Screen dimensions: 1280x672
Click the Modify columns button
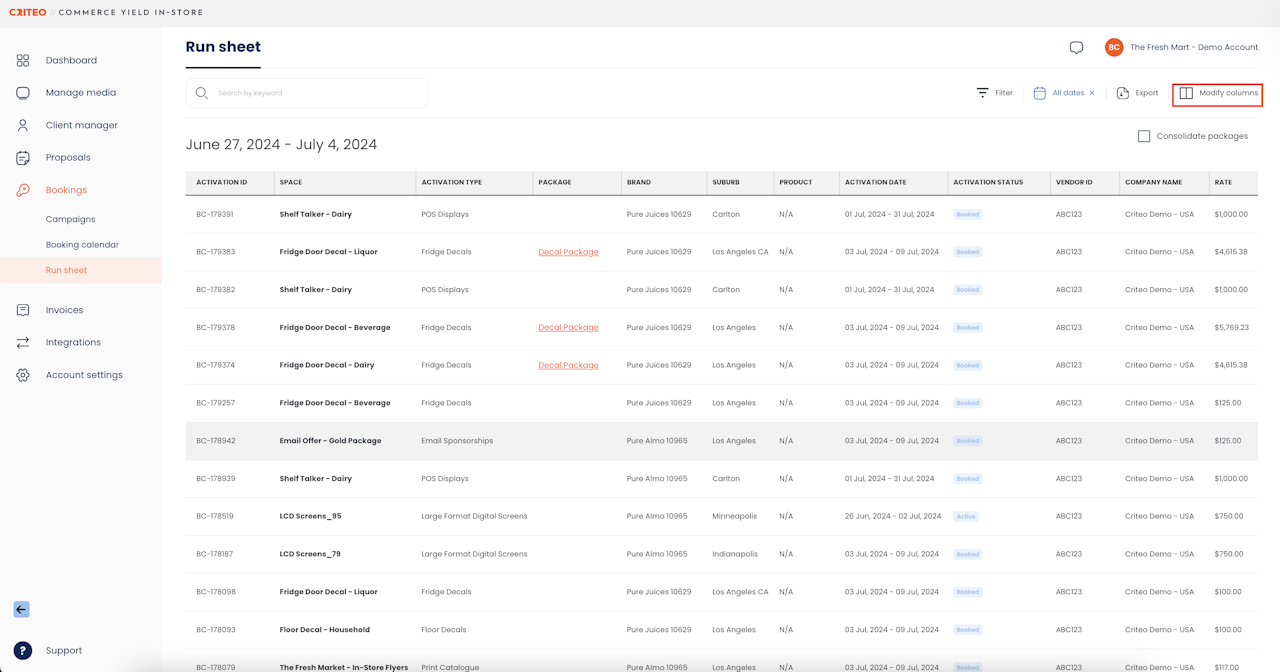(x=1218, y=93)
